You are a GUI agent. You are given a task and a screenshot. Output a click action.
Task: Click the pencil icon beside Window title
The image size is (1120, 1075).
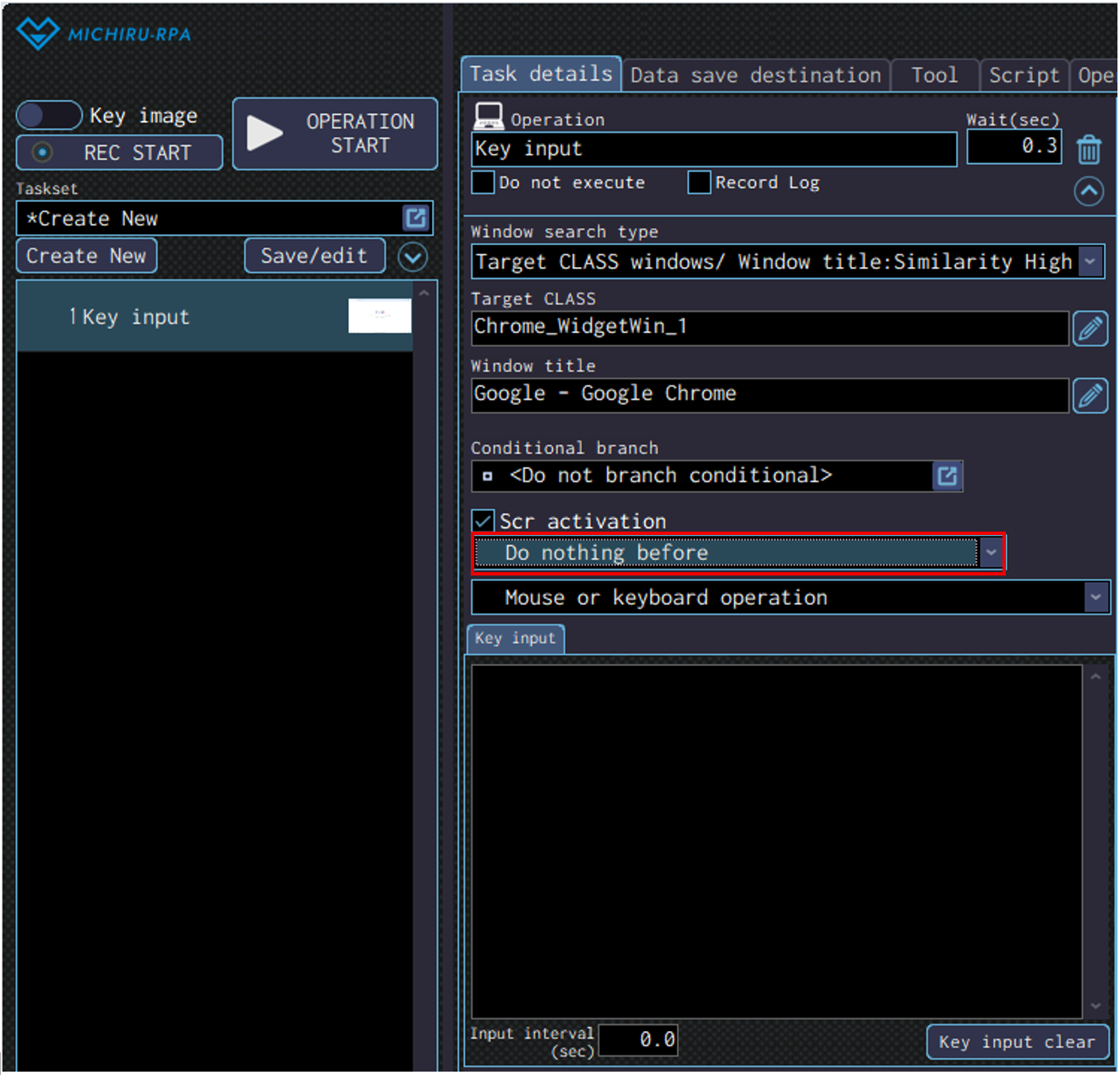tap(1090, 395)
